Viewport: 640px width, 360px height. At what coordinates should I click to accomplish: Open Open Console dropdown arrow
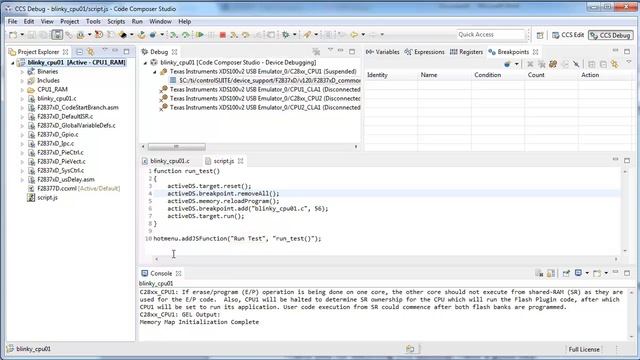point(606,273)
